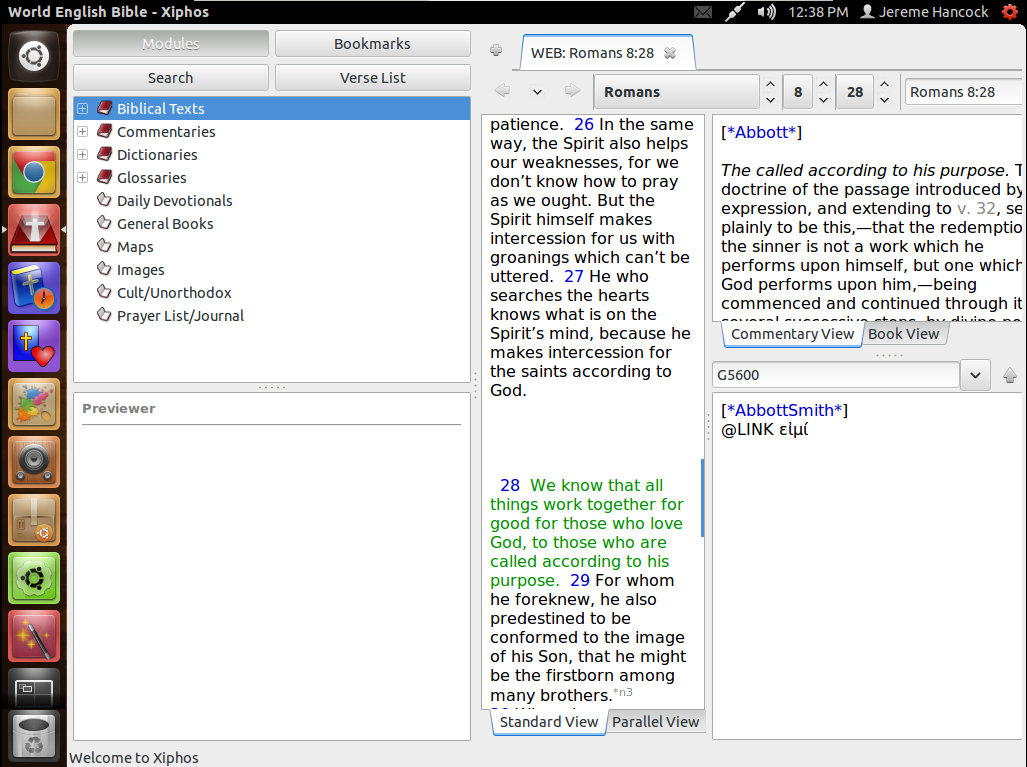This screenshot has width=1027, height=767.
Task: Open the Files folder launcher icon
Action: point(33,115)
